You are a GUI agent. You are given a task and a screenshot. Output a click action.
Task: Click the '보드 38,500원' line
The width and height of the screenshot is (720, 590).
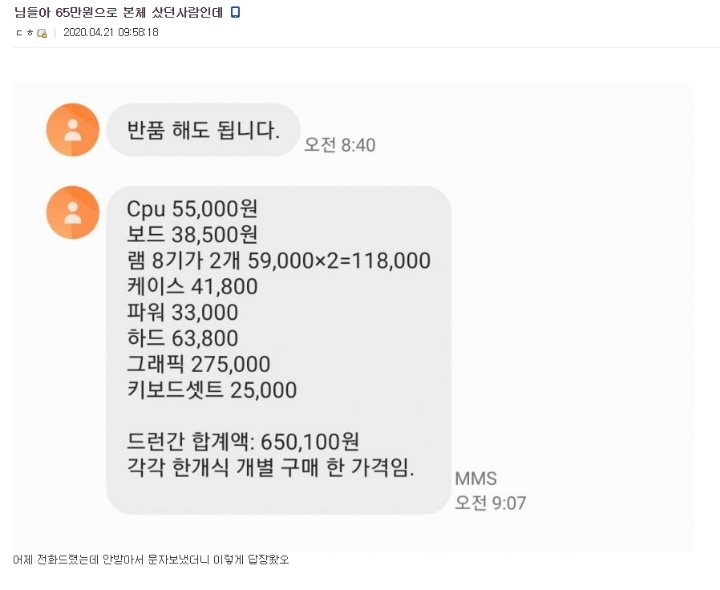click(x=192, y=235)
